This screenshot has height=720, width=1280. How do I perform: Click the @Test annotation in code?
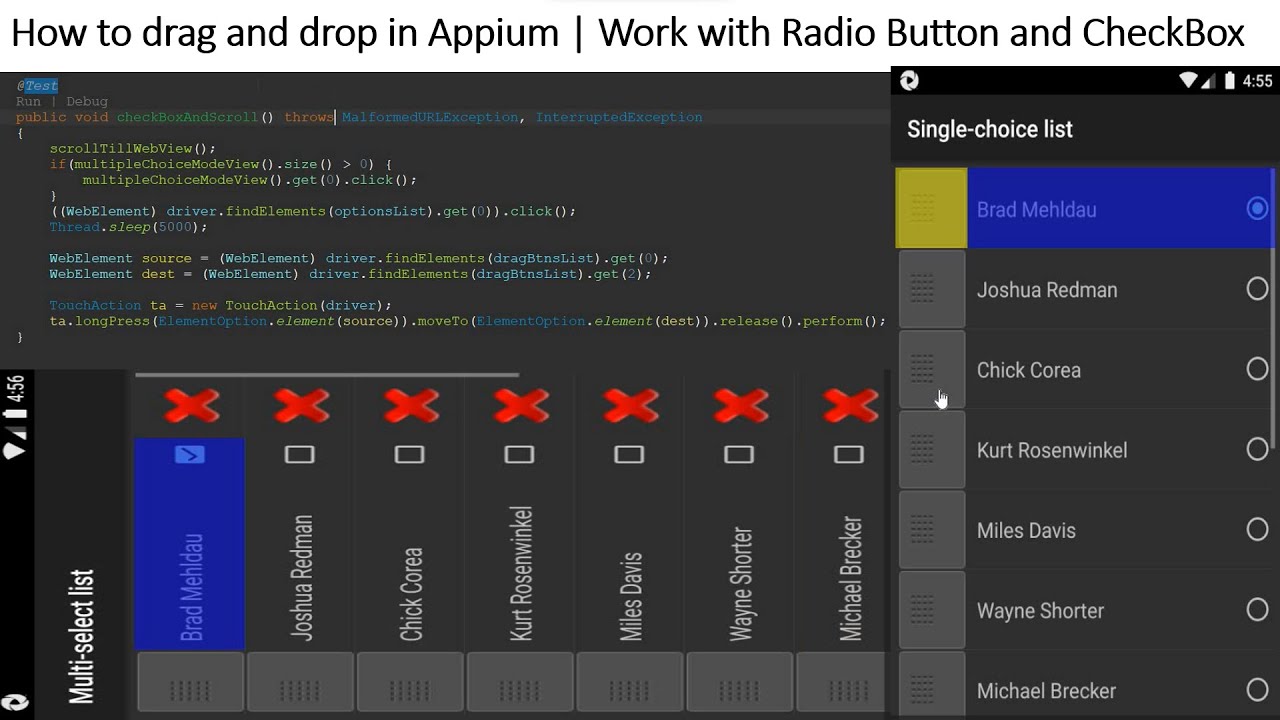[37, 86]
